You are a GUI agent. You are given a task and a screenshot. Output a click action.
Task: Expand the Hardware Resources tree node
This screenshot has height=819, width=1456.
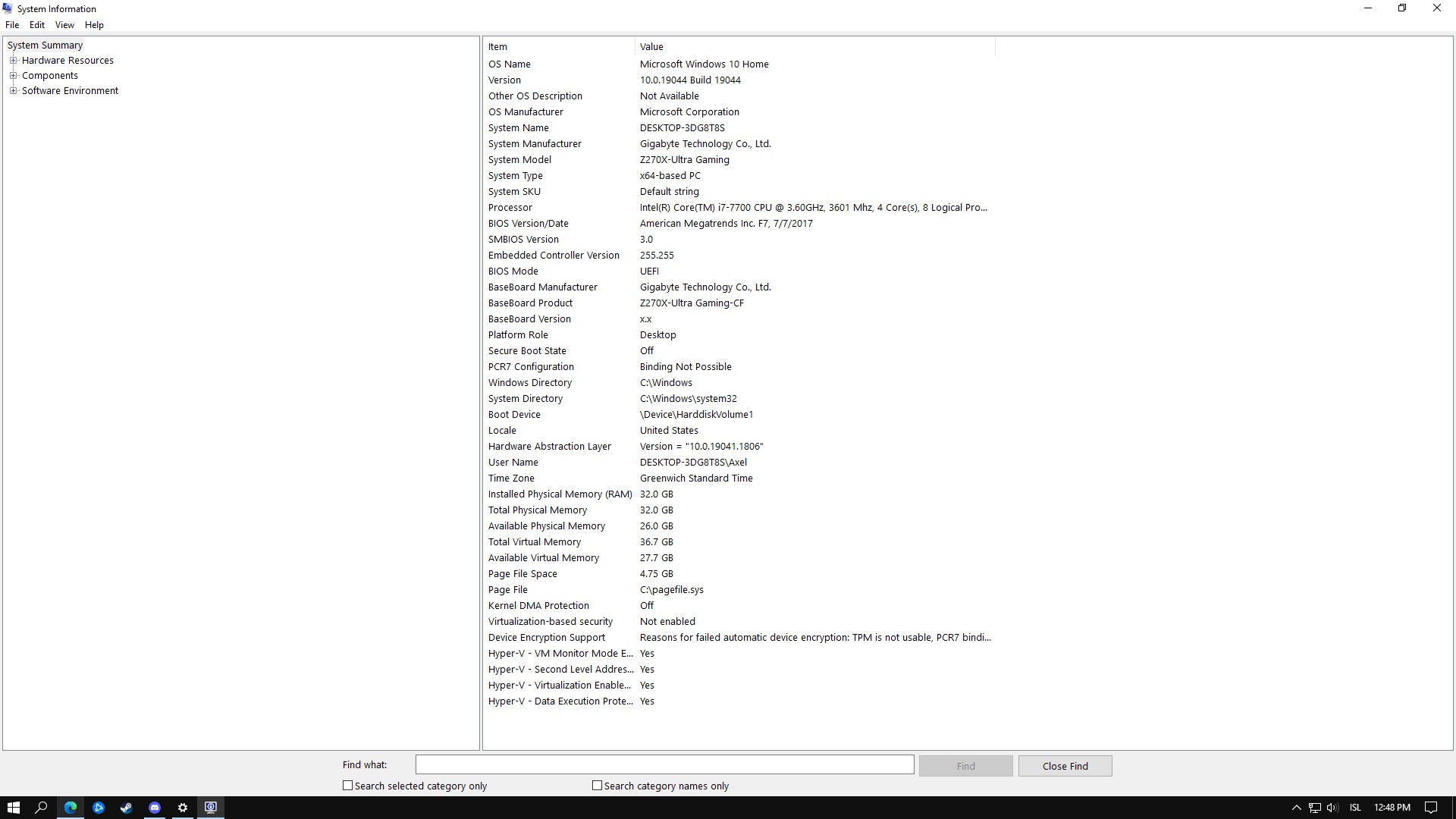tap(13, 61)
